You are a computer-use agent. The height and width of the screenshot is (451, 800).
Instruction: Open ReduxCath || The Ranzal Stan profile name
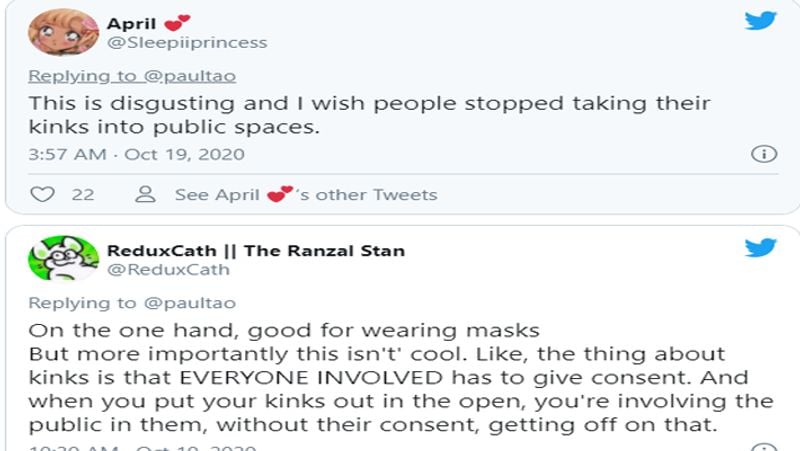pyautogui.click(x=256, y=250)
